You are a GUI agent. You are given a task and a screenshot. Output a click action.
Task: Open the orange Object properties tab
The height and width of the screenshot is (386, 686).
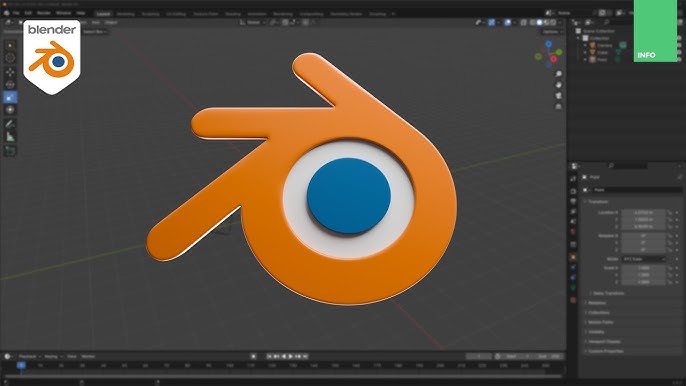coord(574,257)
